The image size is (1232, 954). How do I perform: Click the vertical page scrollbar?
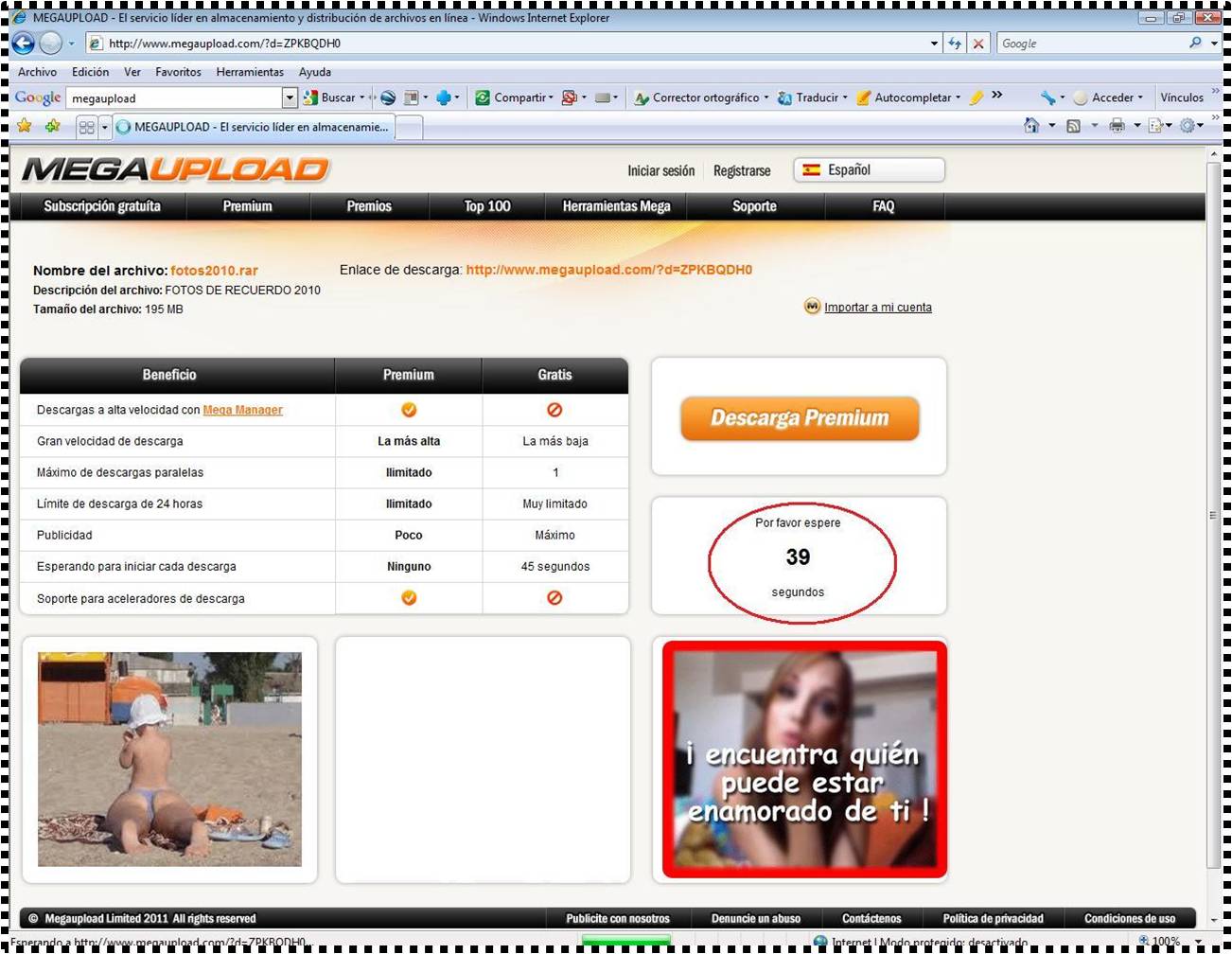pos(1214,516)
